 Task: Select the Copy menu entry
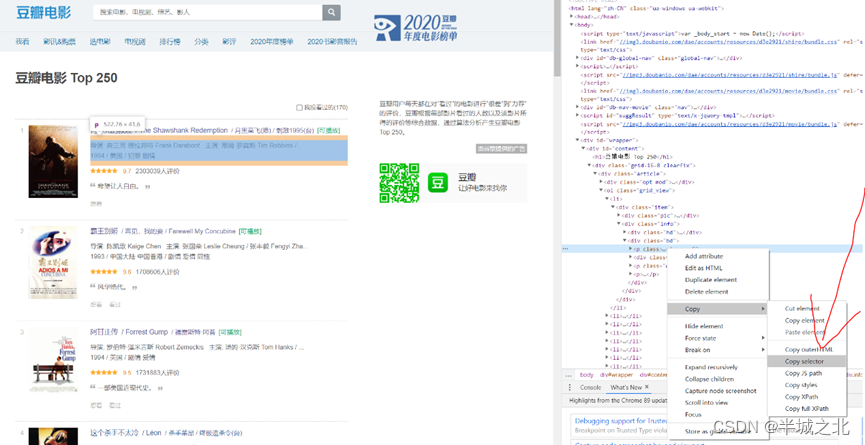[x=717, y=309]
